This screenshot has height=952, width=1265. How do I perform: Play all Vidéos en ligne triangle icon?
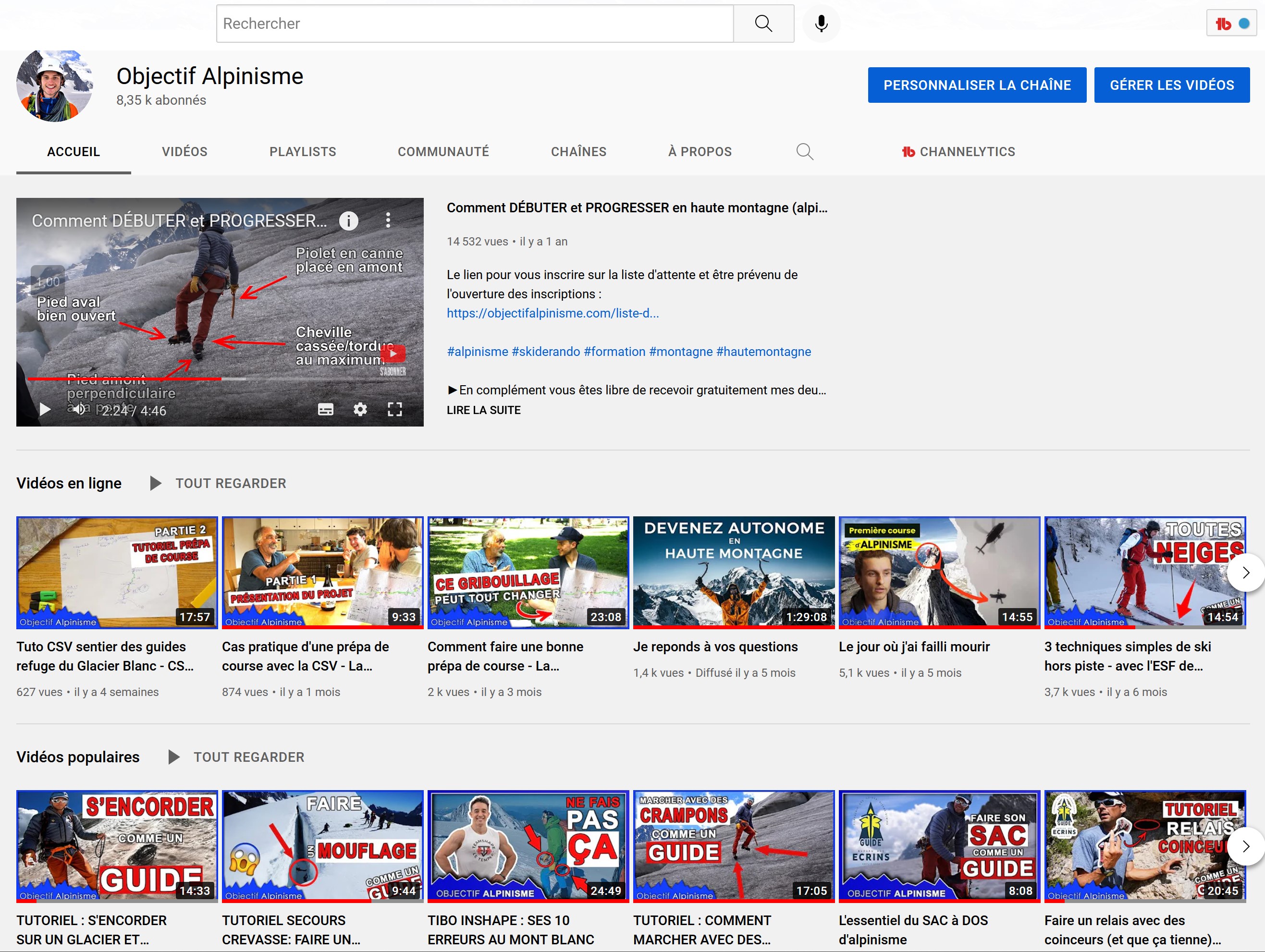pyautogui.click(x=155, y=483)
